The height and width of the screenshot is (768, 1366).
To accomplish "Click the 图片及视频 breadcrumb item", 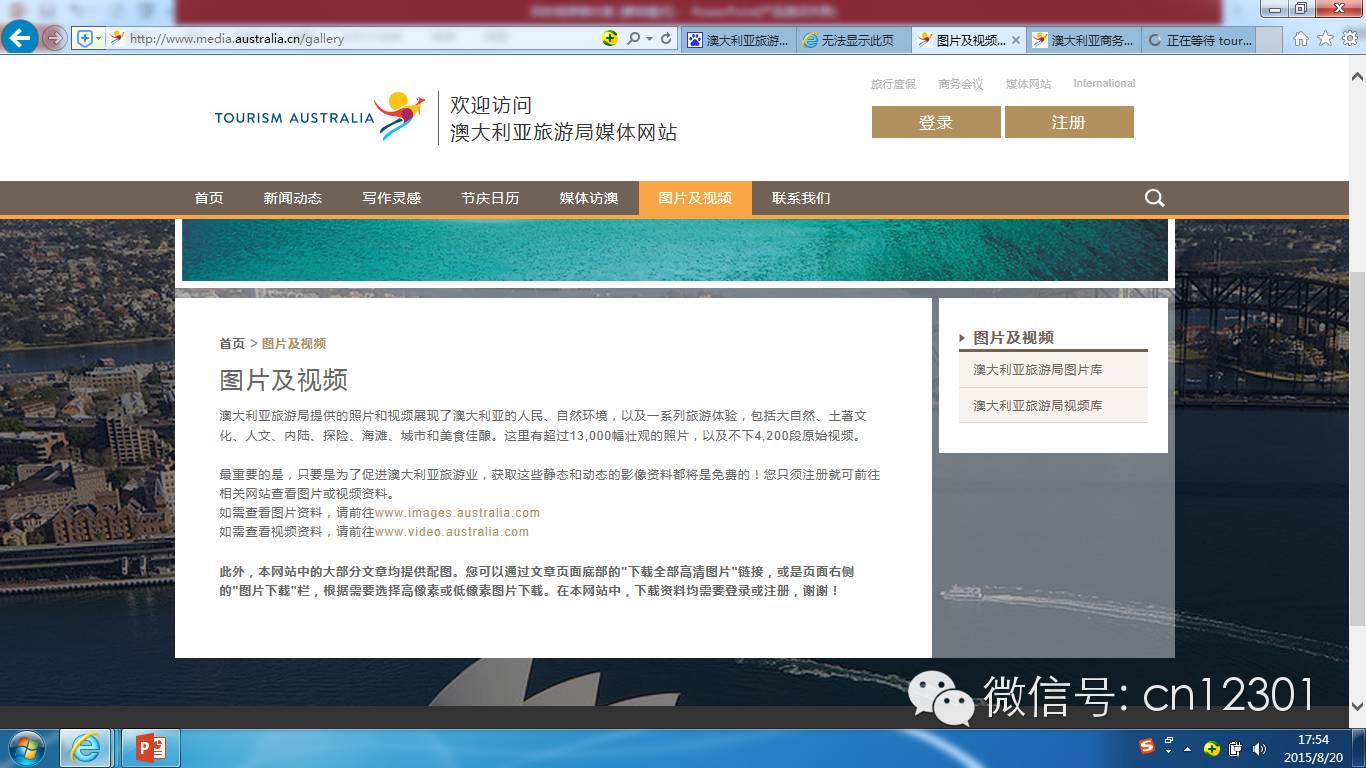I will [x=294, y=343].
